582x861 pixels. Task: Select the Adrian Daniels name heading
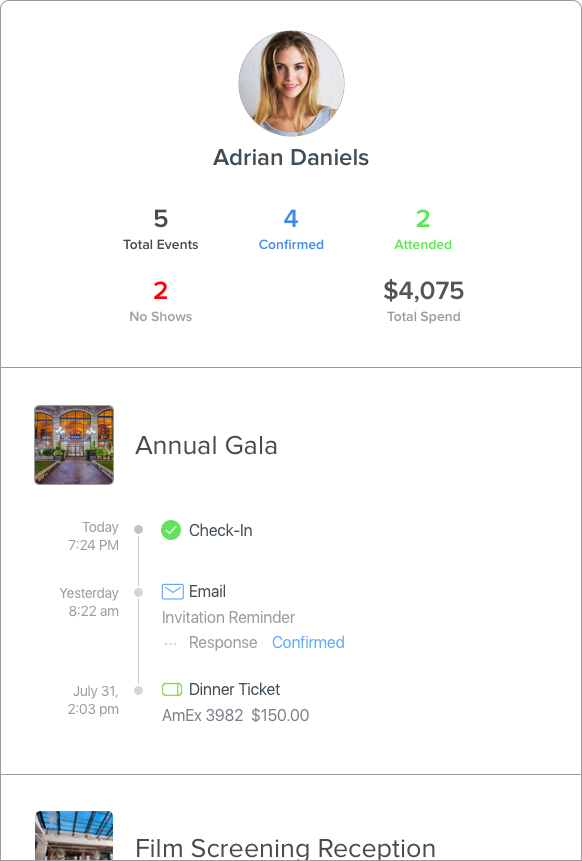pos(290,157)
